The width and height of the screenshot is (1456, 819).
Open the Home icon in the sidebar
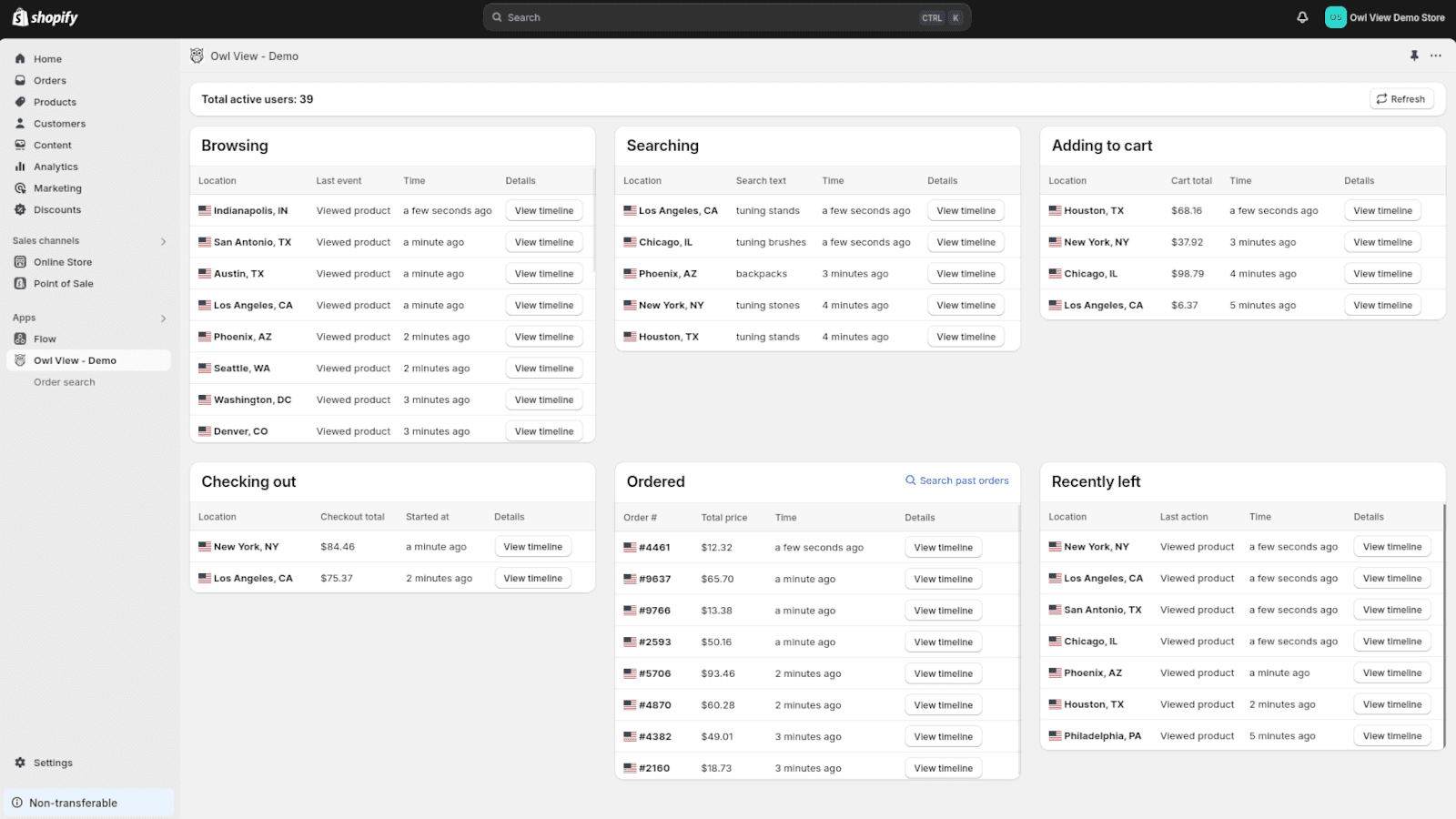[20, 58]
